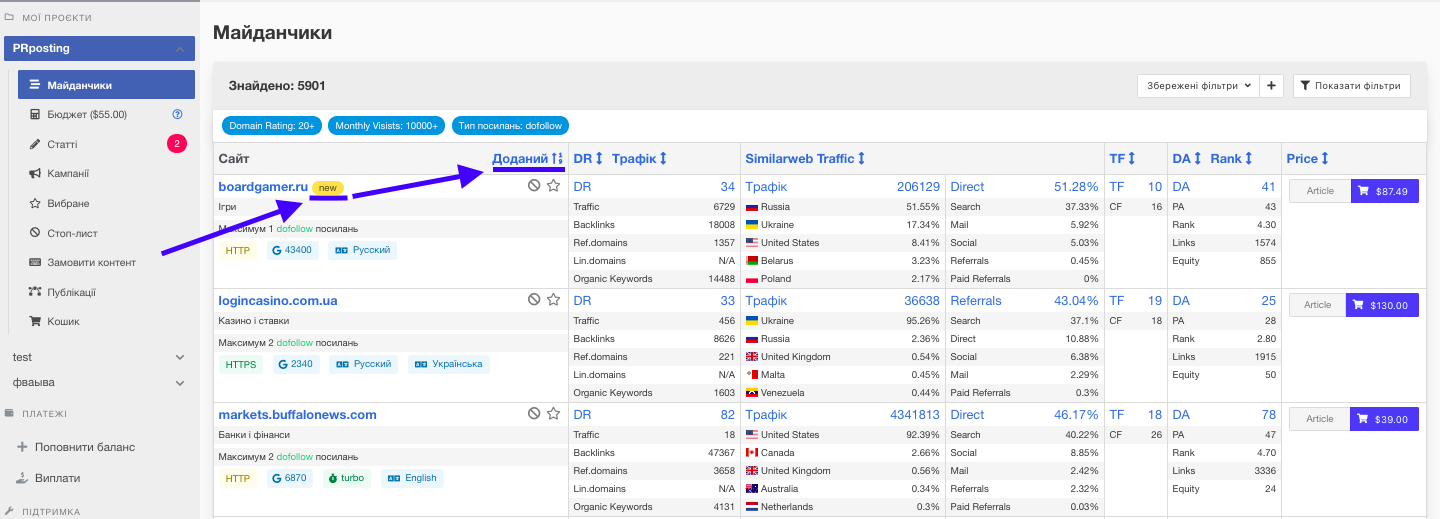Collapse the PRposting project dropdown
1440x519 pixels.
coord(179,49)
